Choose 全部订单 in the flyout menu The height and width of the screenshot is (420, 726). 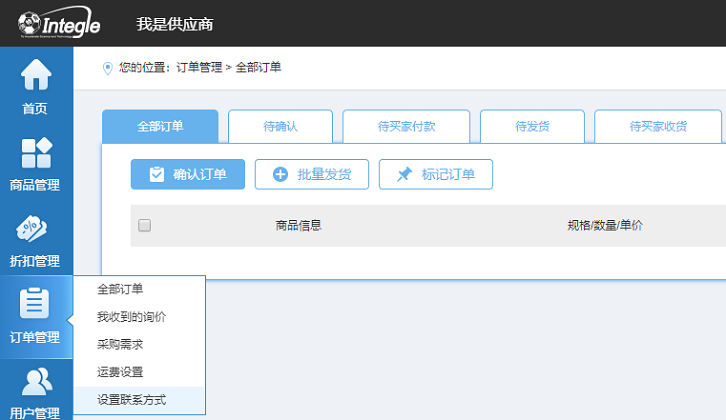click(x=120, y=290)
